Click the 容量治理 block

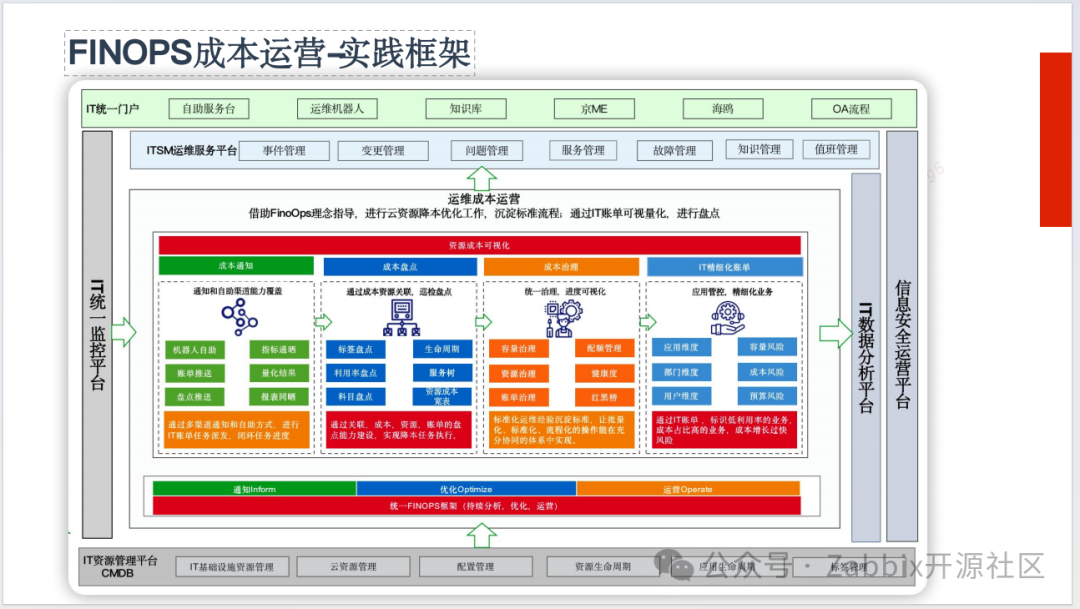519,349
